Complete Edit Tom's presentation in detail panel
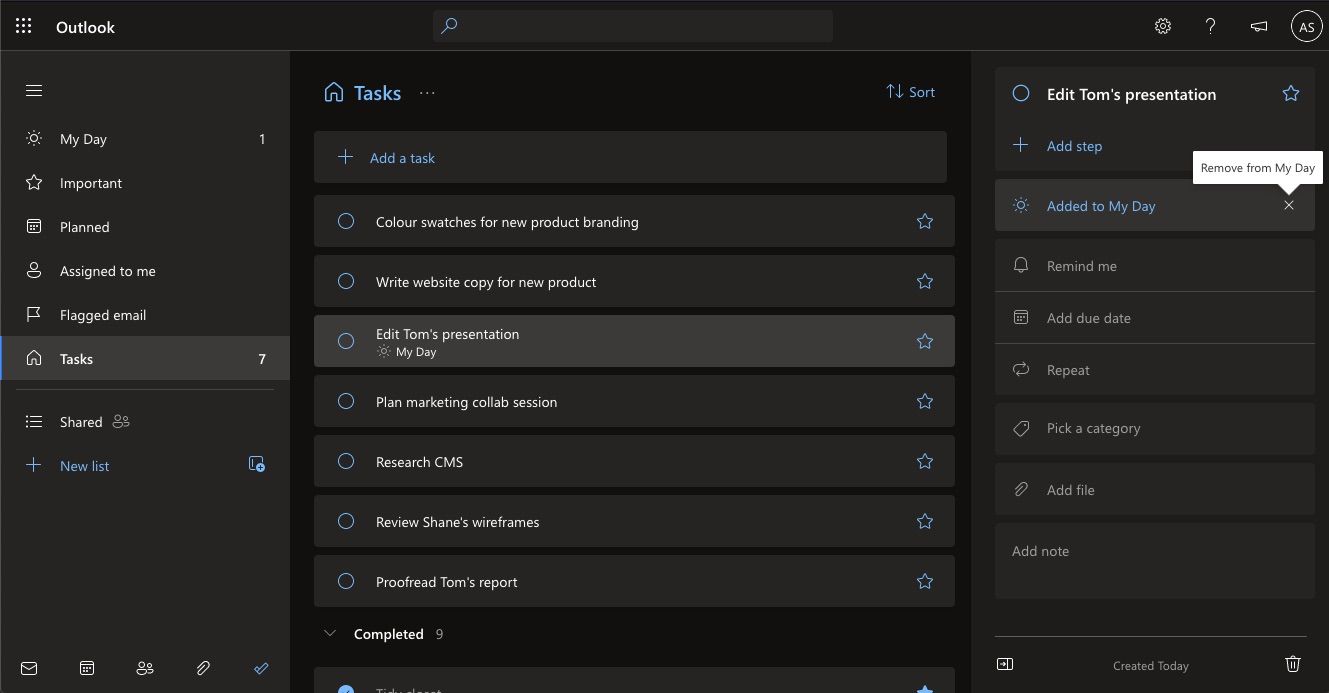Image resolution: width=1329 pixels, height=693 pixels. (x=1021, y=93)
